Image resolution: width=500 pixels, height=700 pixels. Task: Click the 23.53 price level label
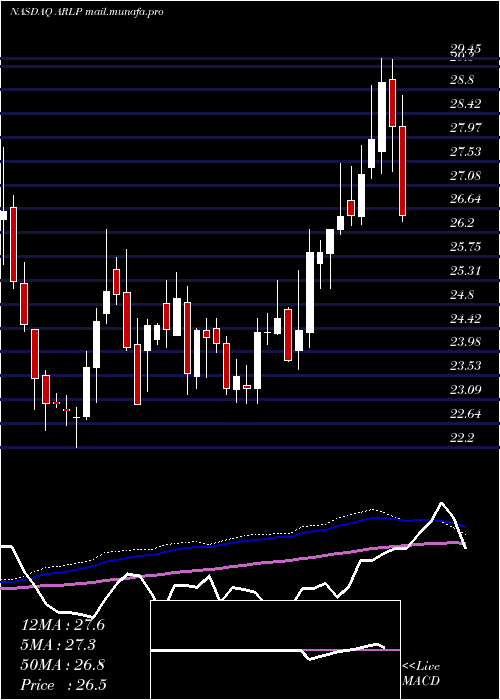465,366
